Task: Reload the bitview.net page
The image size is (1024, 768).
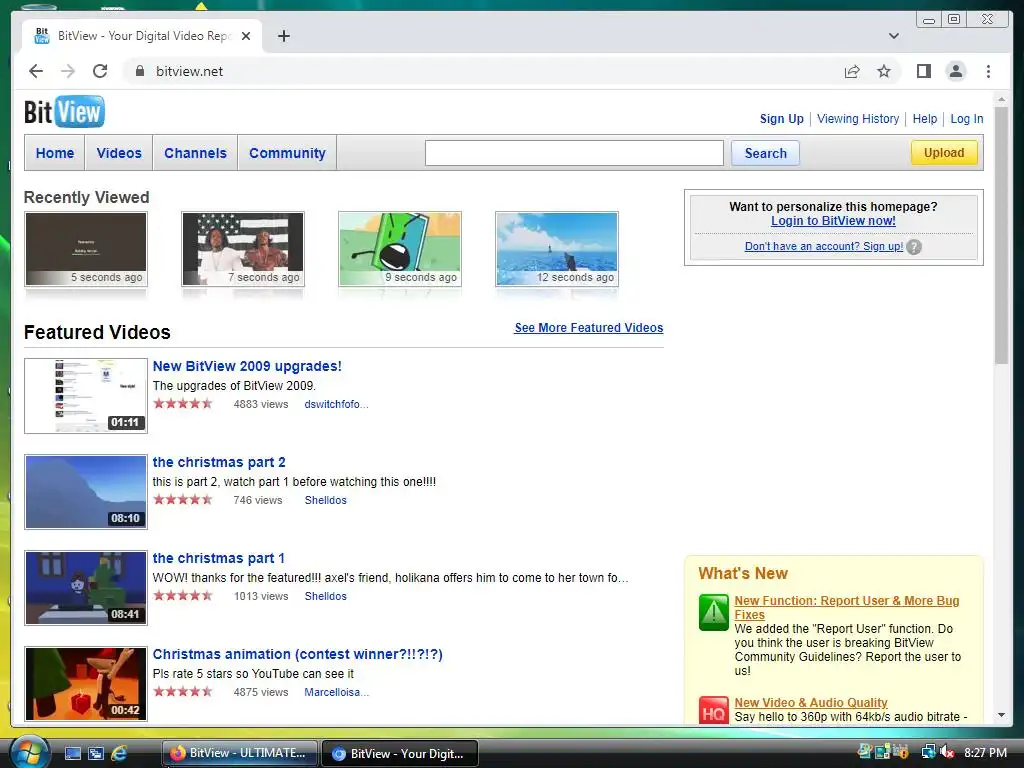Action: point(100,71)
